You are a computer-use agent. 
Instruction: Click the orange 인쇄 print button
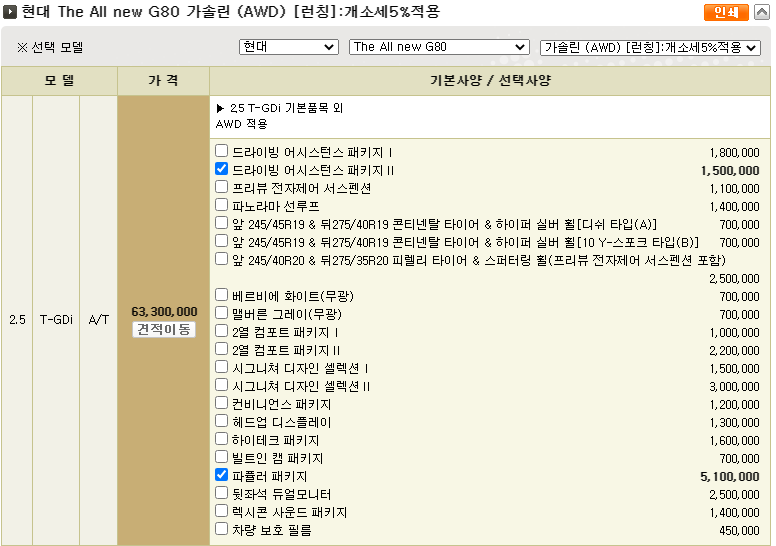[x=726, y=12]
